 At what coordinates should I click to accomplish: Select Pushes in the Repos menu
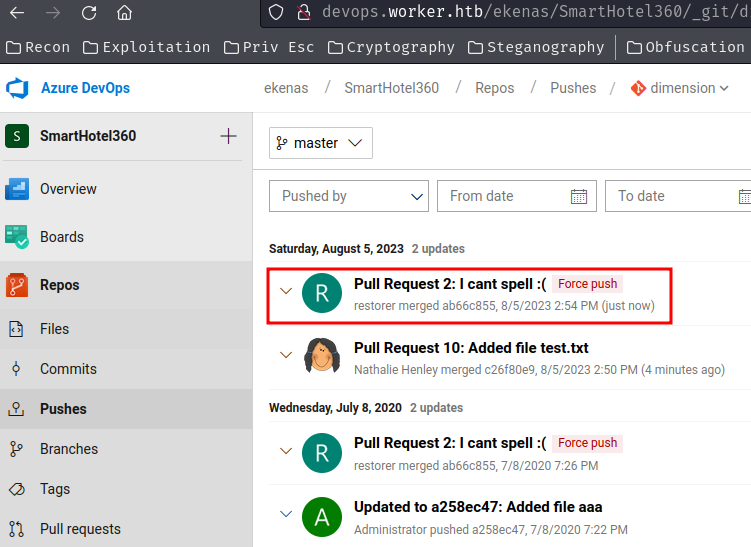(63, 409)
